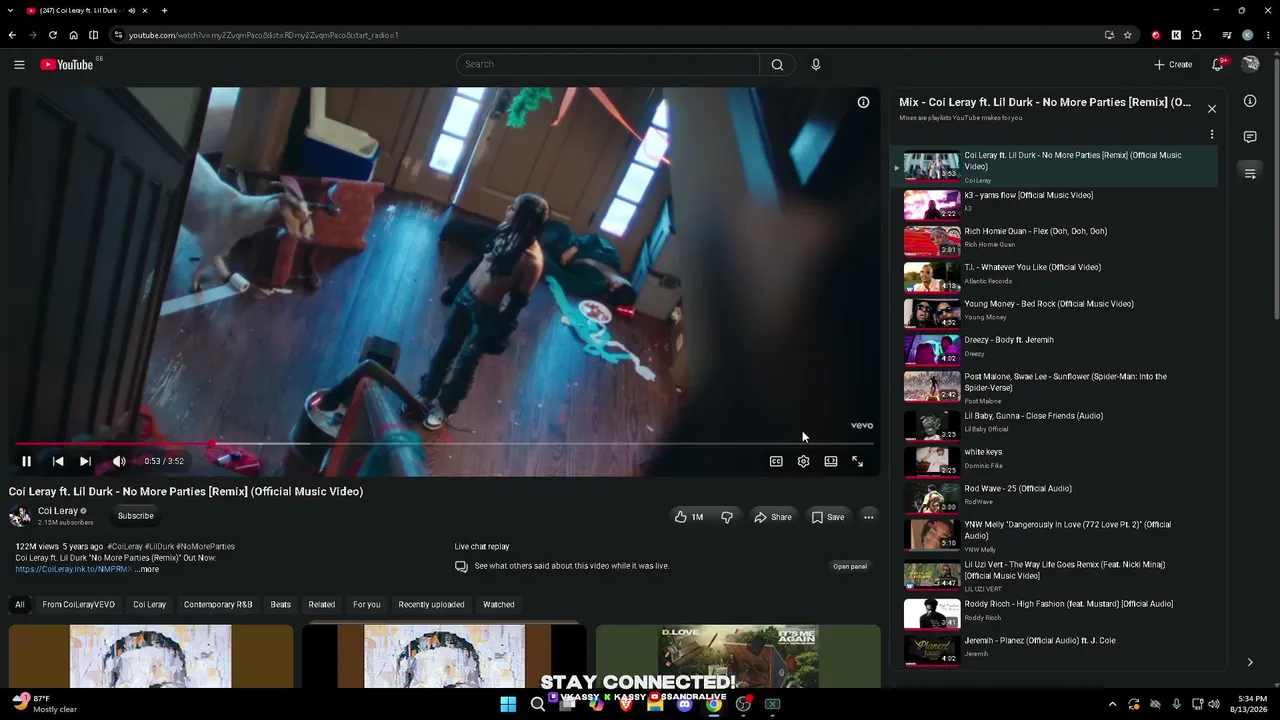Show video info card icon
Image resolution: width=1280 pixels, height=720 pixels.
pyautogui.click(x=863, y=102)
